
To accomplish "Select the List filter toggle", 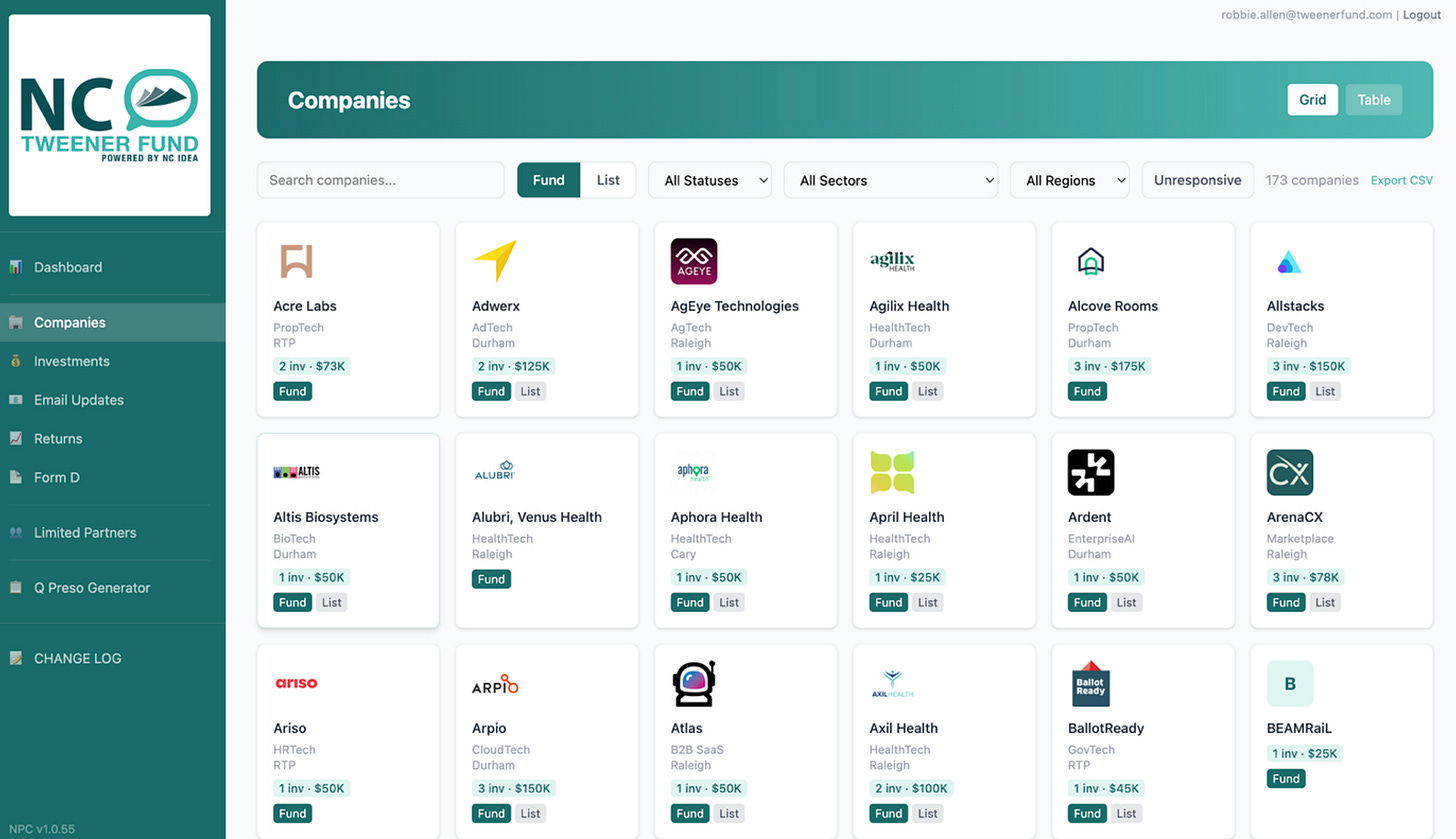I will click(x=608, y=180).
